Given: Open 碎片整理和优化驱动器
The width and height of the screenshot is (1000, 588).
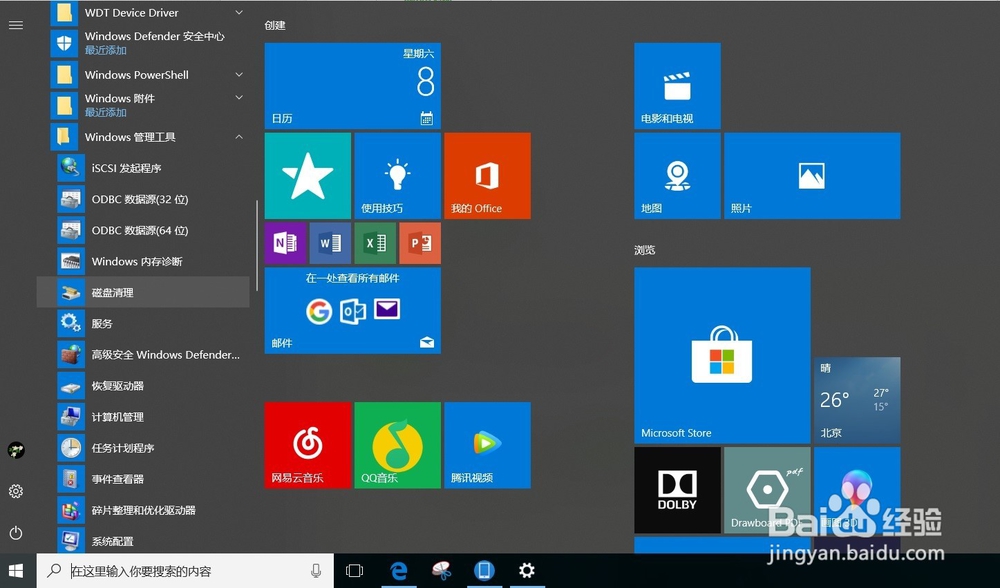Looking at the screenshot, I should [x=148, y=510].
